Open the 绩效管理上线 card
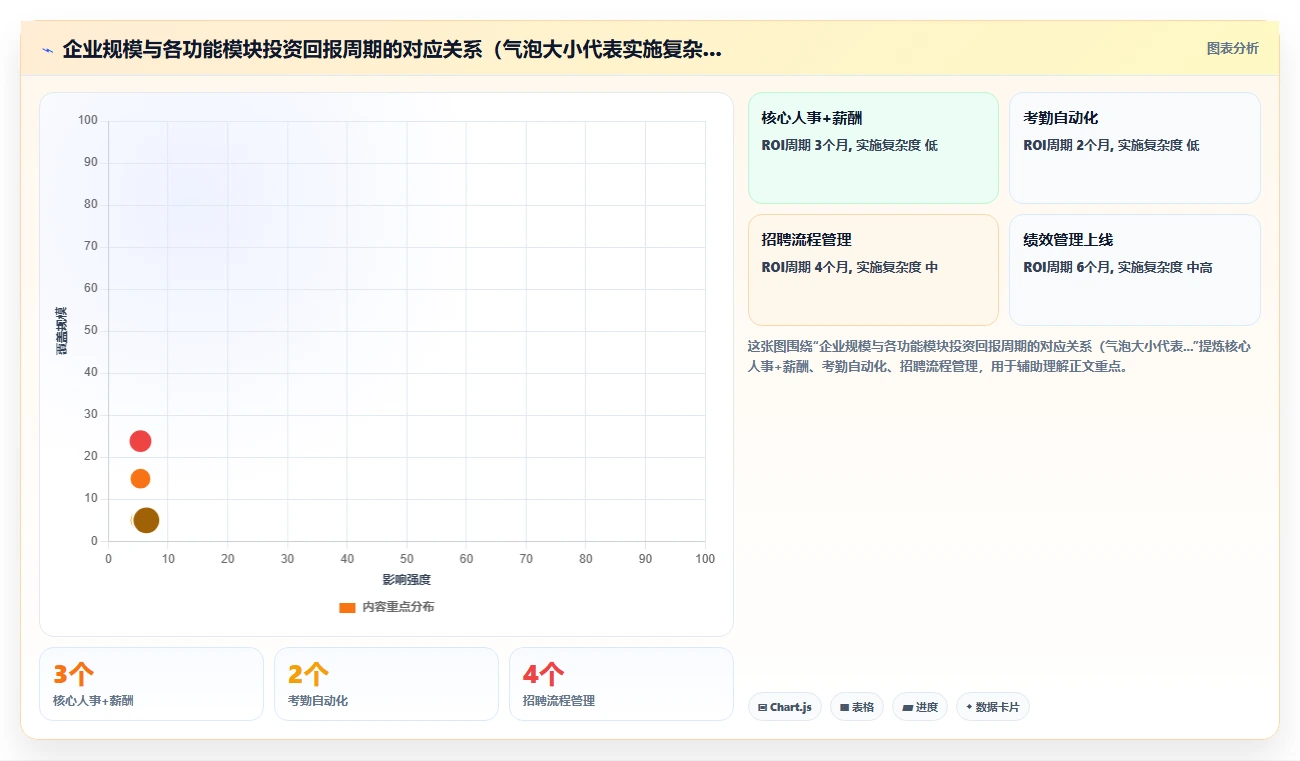Screen dimensions: 1300x761 (x=1135, y=270)
